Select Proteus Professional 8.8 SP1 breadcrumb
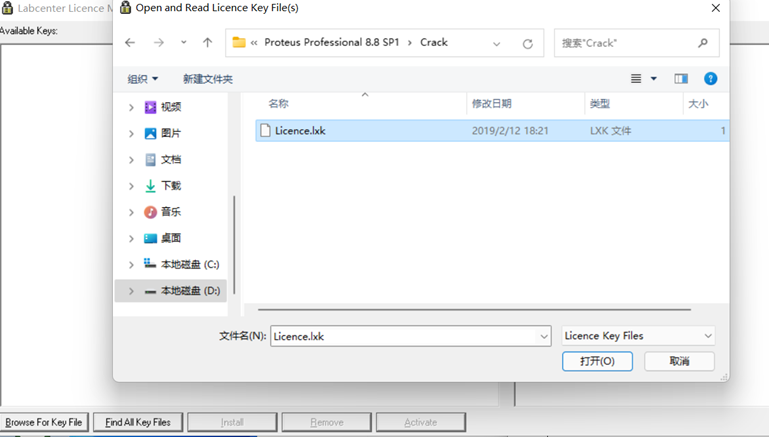 tap(332, 43)
